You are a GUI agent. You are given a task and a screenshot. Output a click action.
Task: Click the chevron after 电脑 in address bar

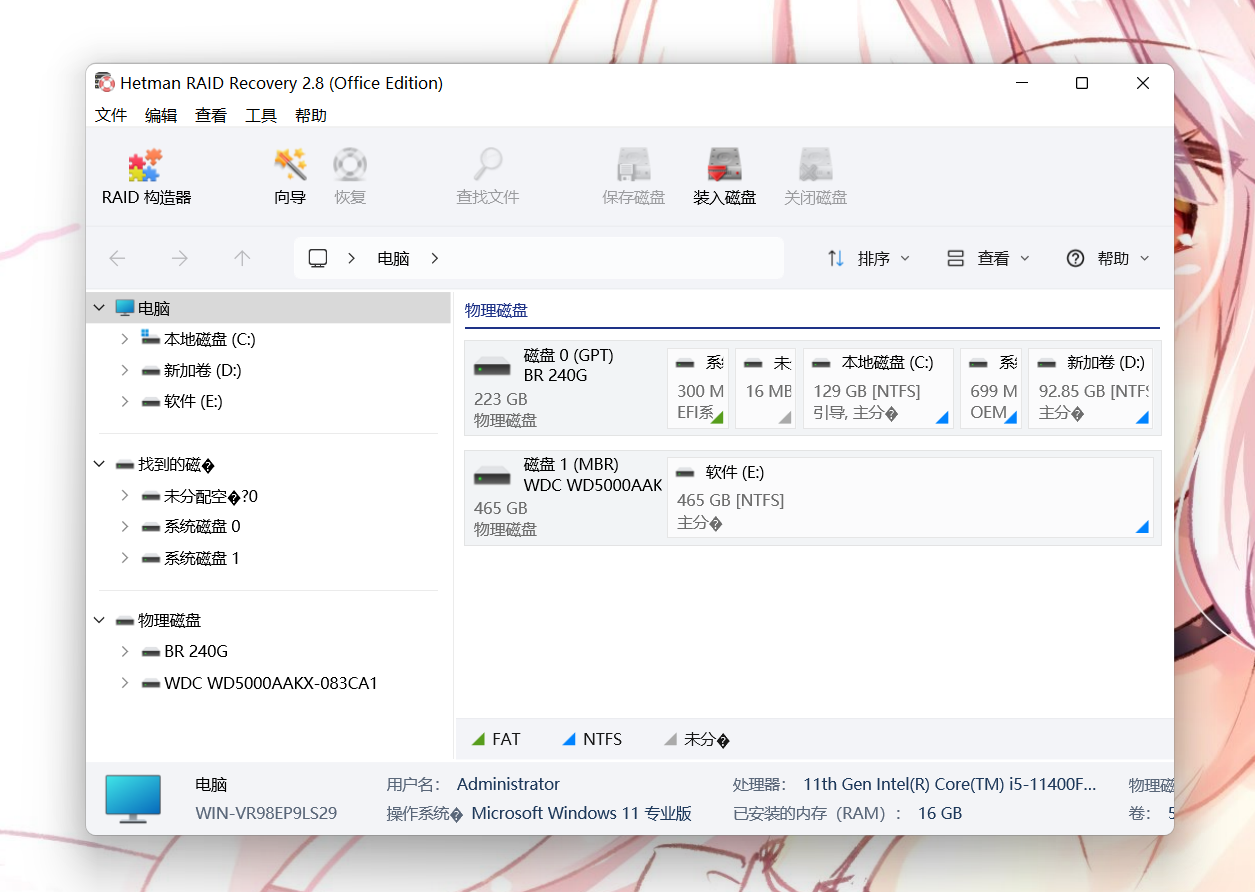(434, 258)
